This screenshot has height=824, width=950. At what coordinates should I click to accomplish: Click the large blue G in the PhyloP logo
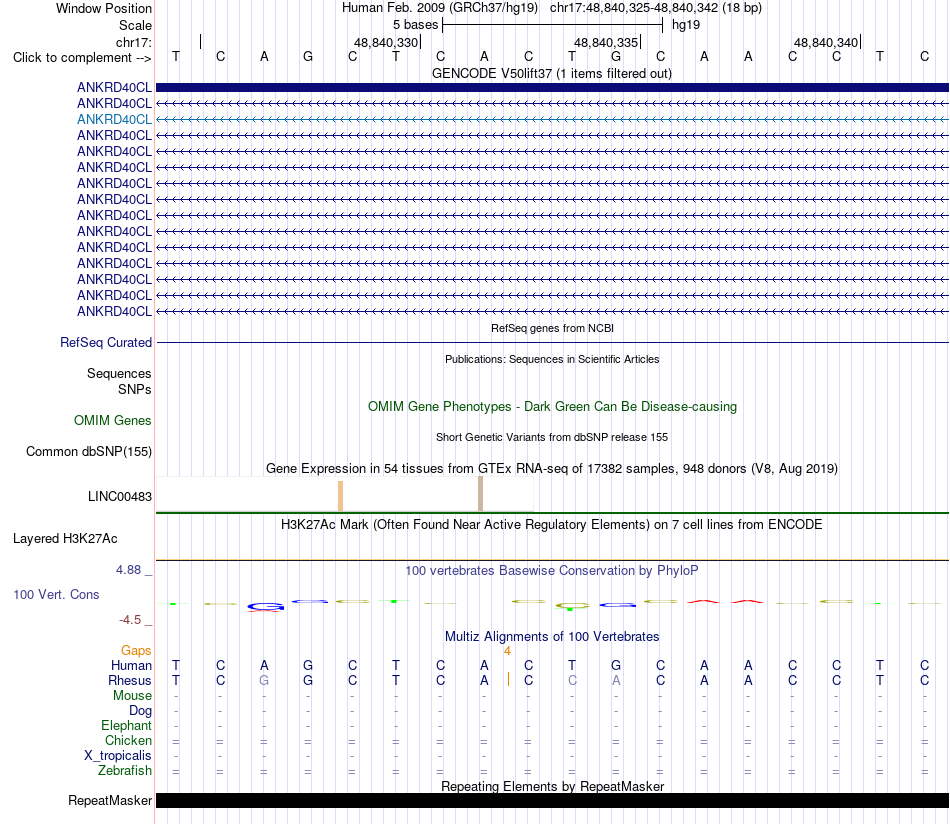265,606
